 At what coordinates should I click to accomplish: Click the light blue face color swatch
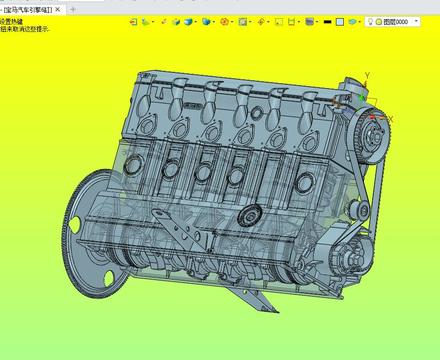pyautogui.click(x=340, y=22)
